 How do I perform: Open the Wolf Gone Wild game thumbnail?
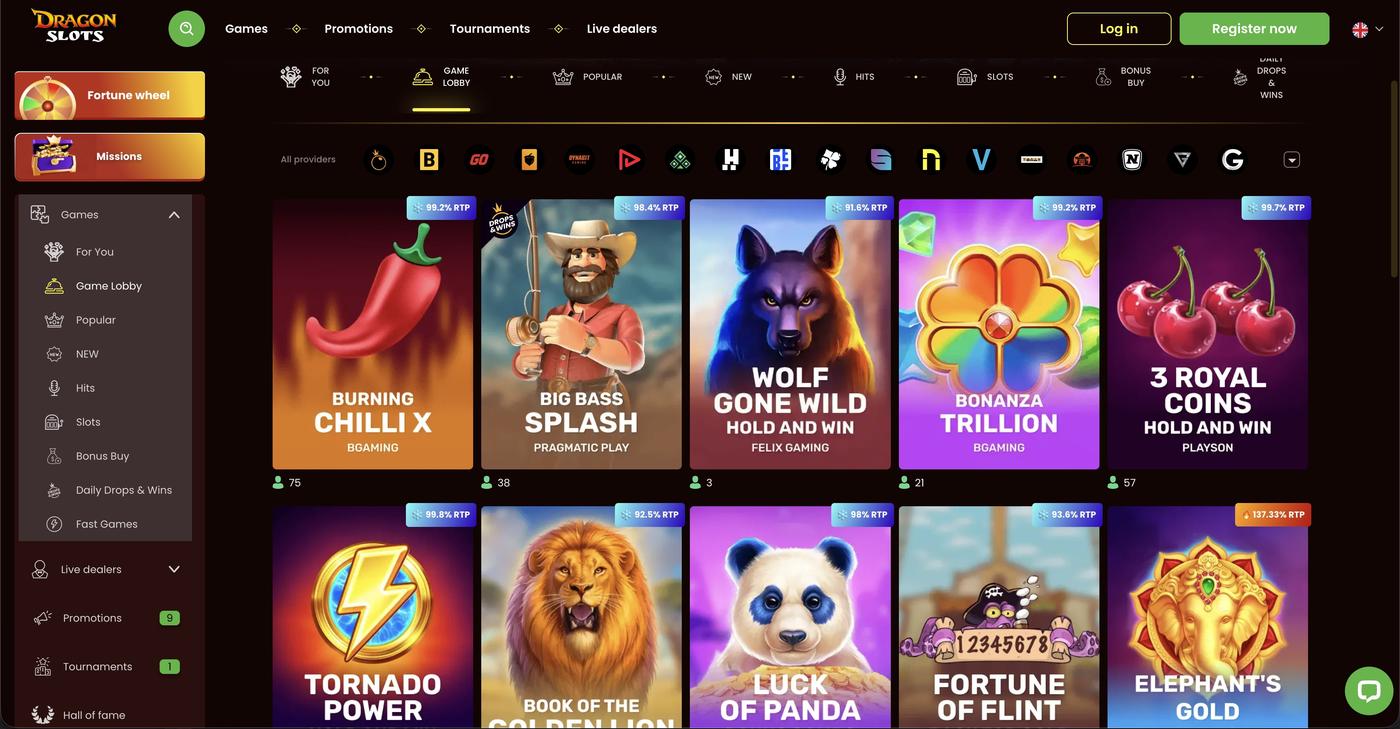[790, 334]
